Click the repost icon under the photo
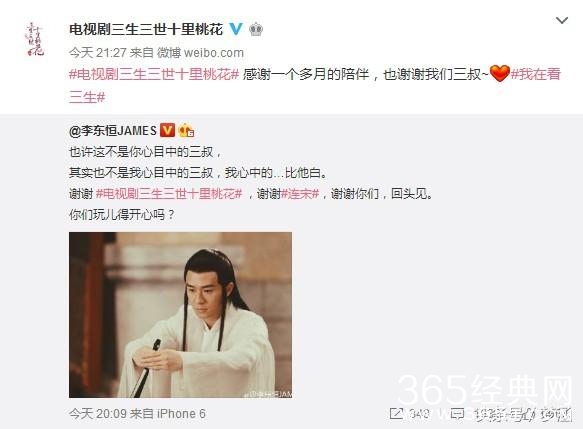The image size is (583, 429). [396, 413]
